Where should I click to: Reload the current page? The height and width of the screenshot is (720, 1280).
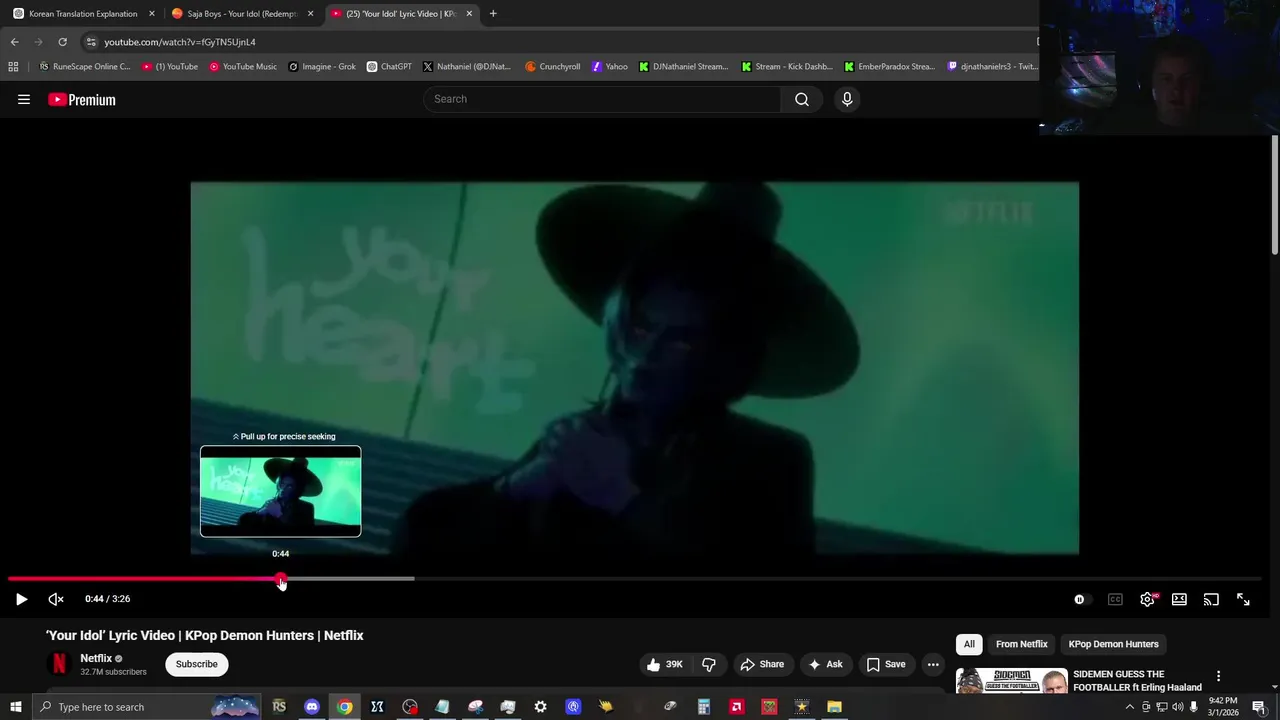pos(62,42)
